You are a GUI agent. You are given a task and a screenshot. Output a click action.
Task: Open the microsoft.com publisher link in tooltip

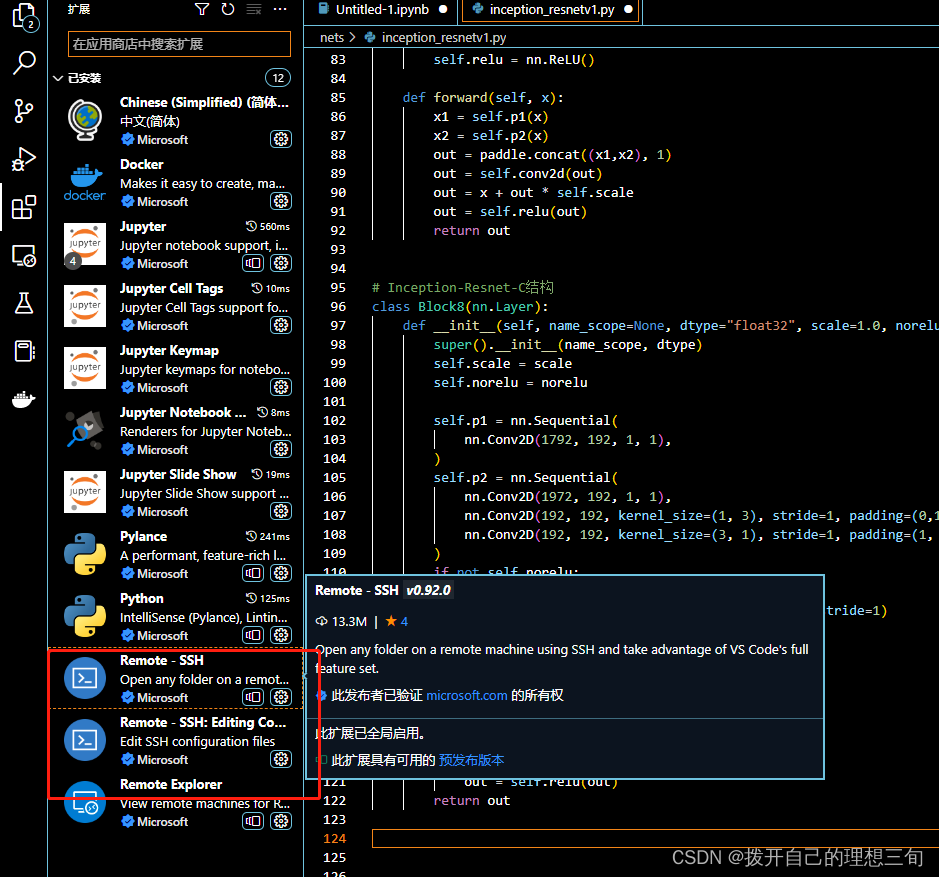point(467,695)
